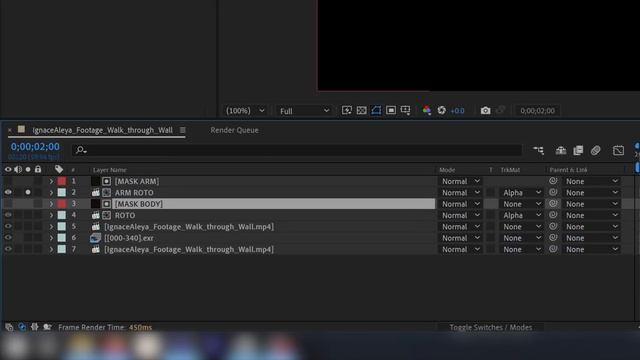
Task: Click Toggle Switches / Modes button
Action: [491, 327]
